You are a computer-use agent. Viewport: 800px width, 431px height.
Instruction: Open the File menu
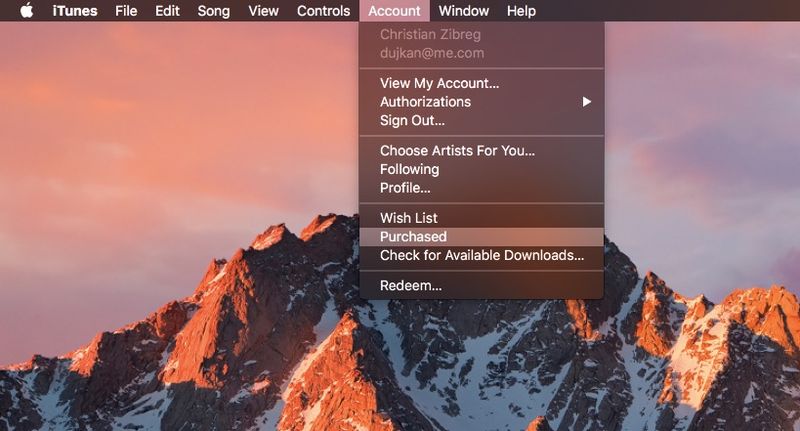126,11
